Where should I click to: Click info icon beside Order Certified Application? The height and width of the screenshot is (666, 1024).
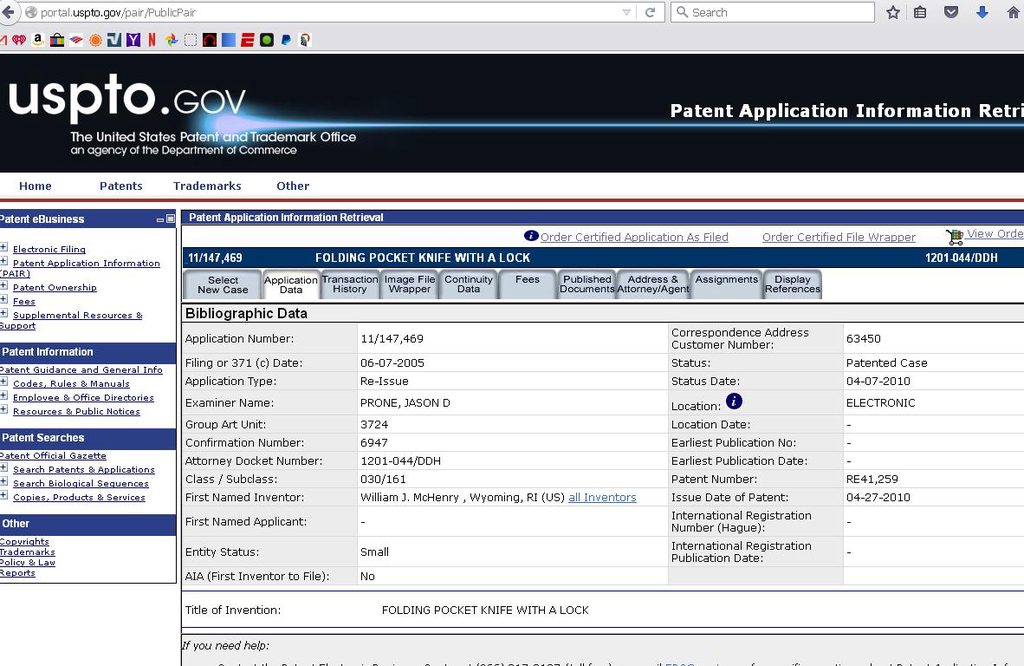coord(531,236)
